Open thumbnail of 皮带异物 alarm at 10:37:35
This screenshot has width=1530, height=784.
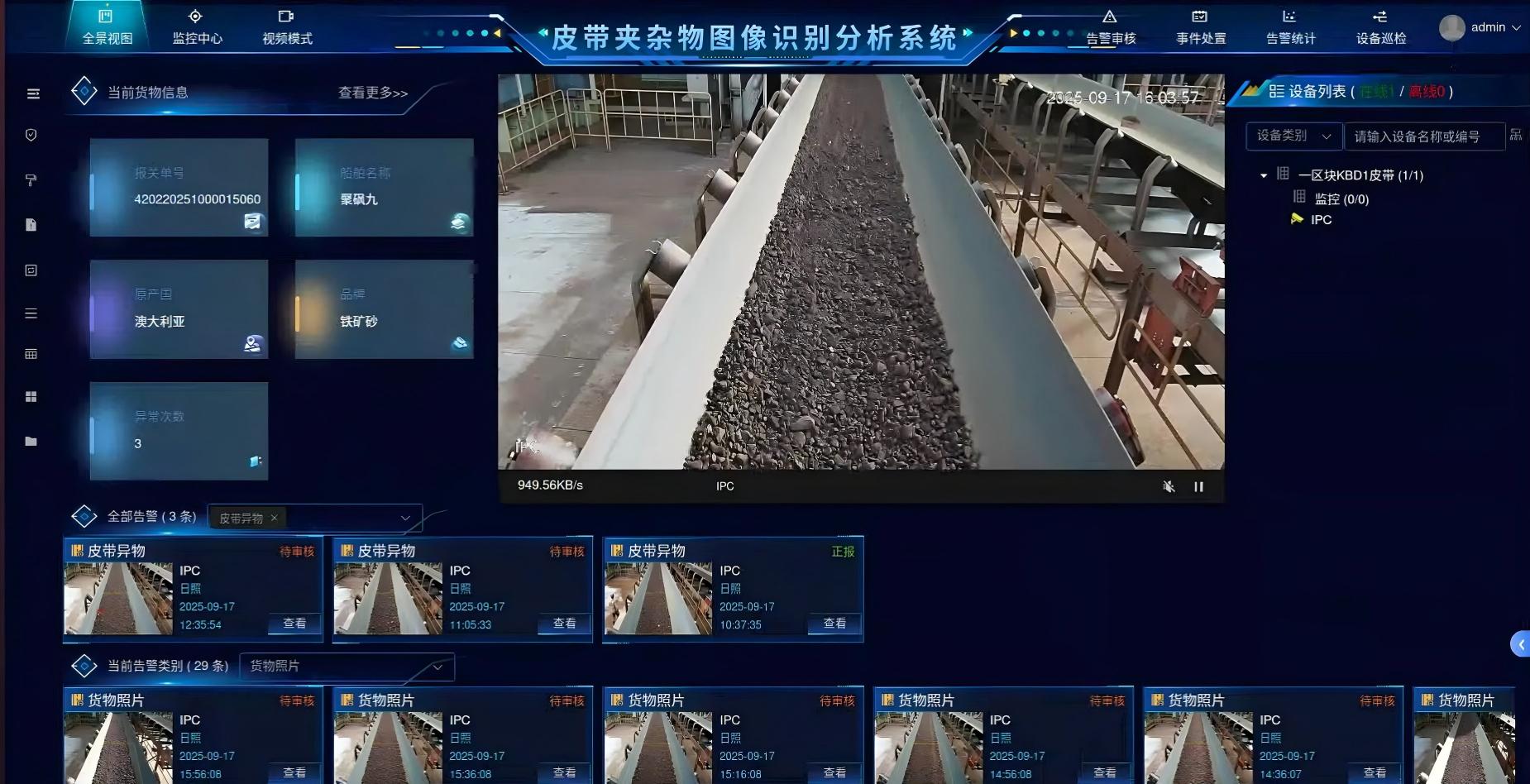[658, 599]
